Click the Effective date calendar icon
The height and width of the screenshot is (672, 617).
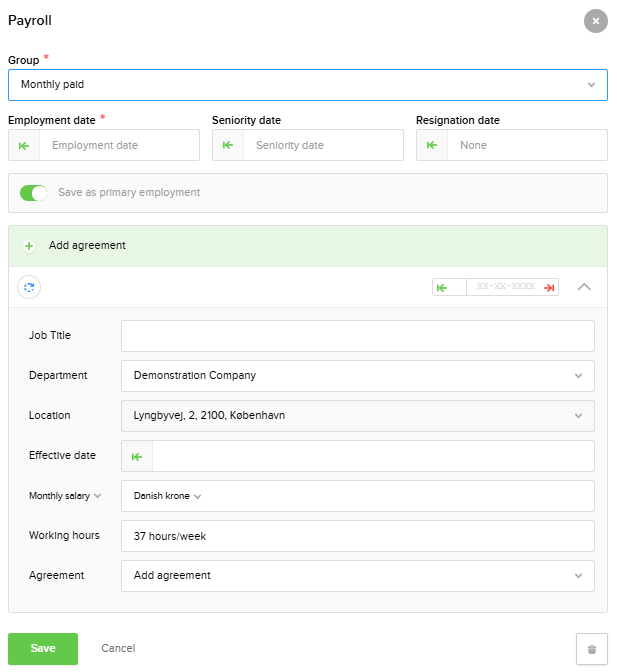pyautogui.click(x=137, y=456)
